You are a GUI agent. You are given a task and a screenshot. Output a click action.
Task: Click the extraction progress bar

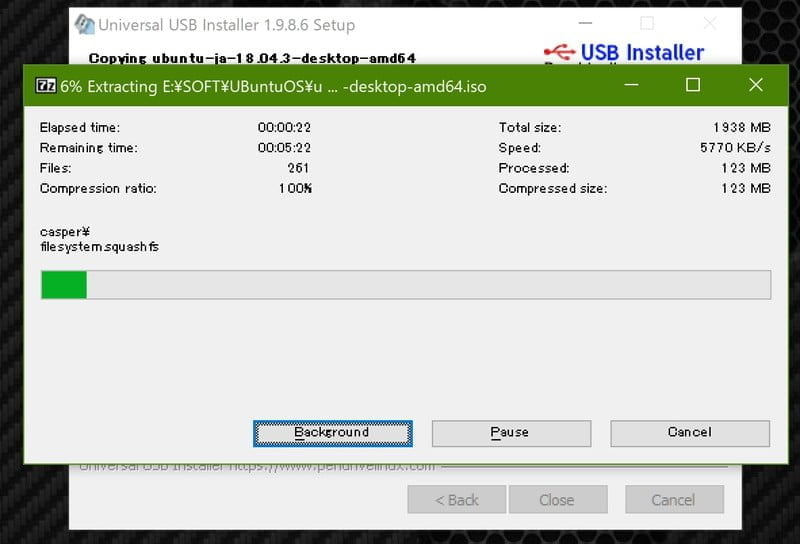pyautogui.click(x=406, y=285)
